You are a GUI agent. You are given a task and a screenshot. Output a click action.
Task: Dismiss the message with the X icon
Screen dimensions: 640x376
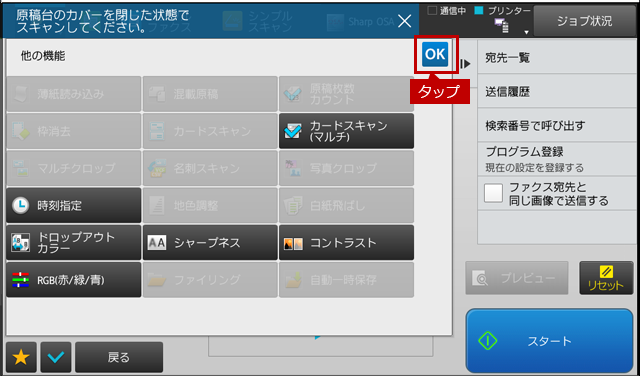tap(404, 21)
